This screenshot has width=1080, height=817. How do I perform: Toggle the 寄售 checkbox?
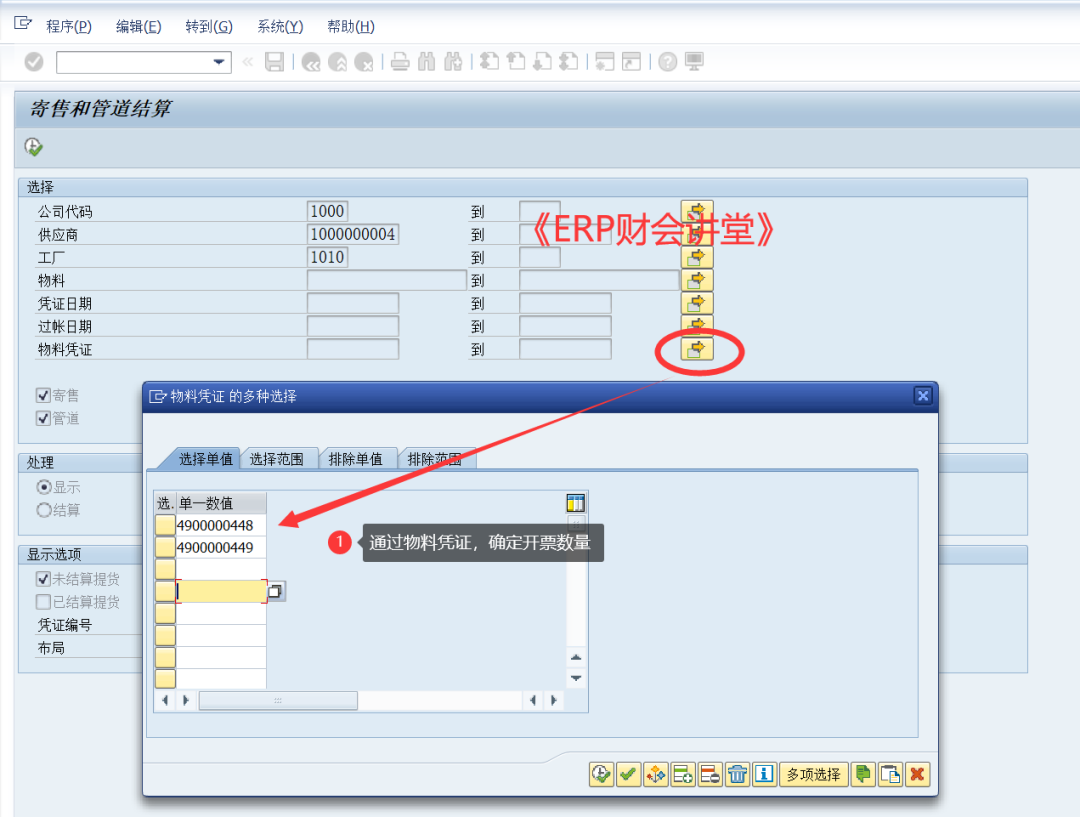point(43,395)
